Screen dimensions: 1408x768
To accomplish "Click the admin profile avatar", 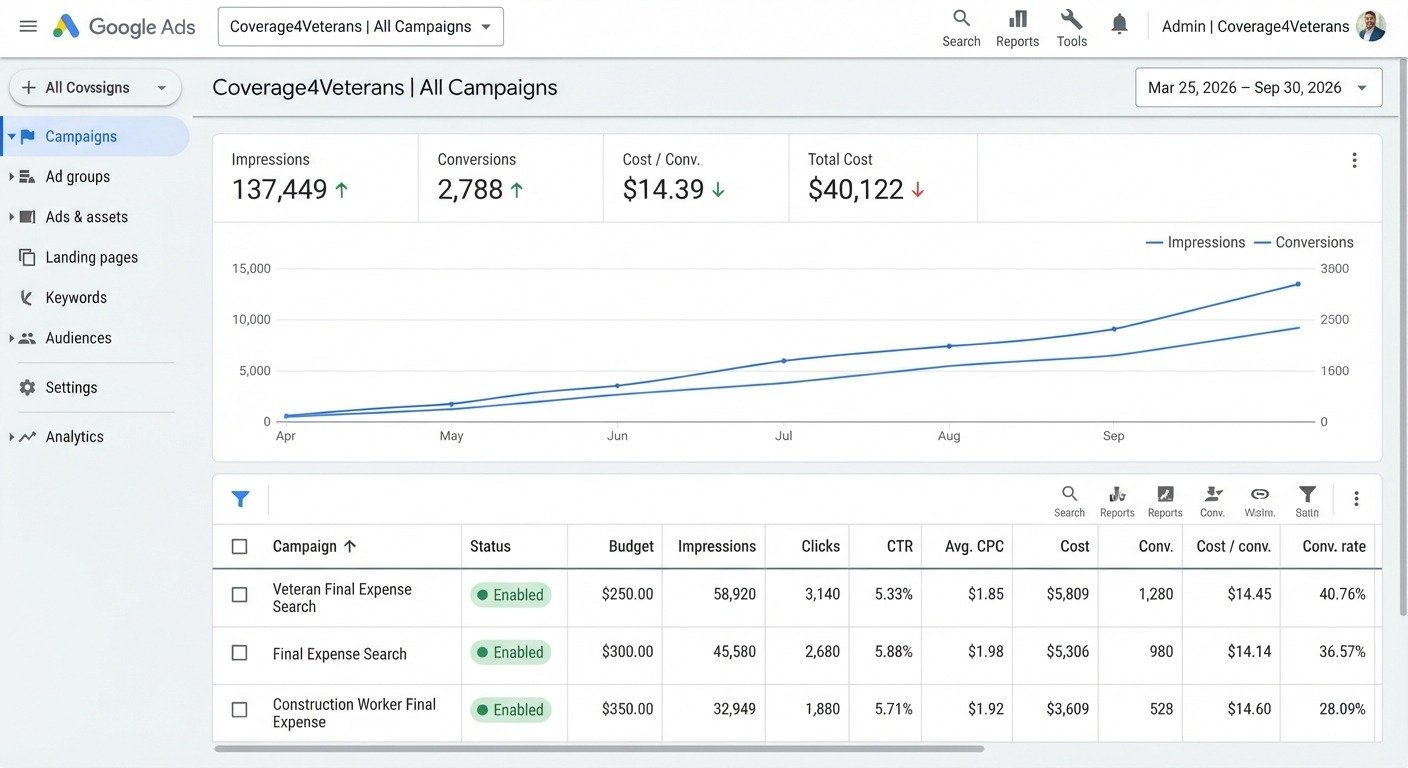I will pos(1371,26).
